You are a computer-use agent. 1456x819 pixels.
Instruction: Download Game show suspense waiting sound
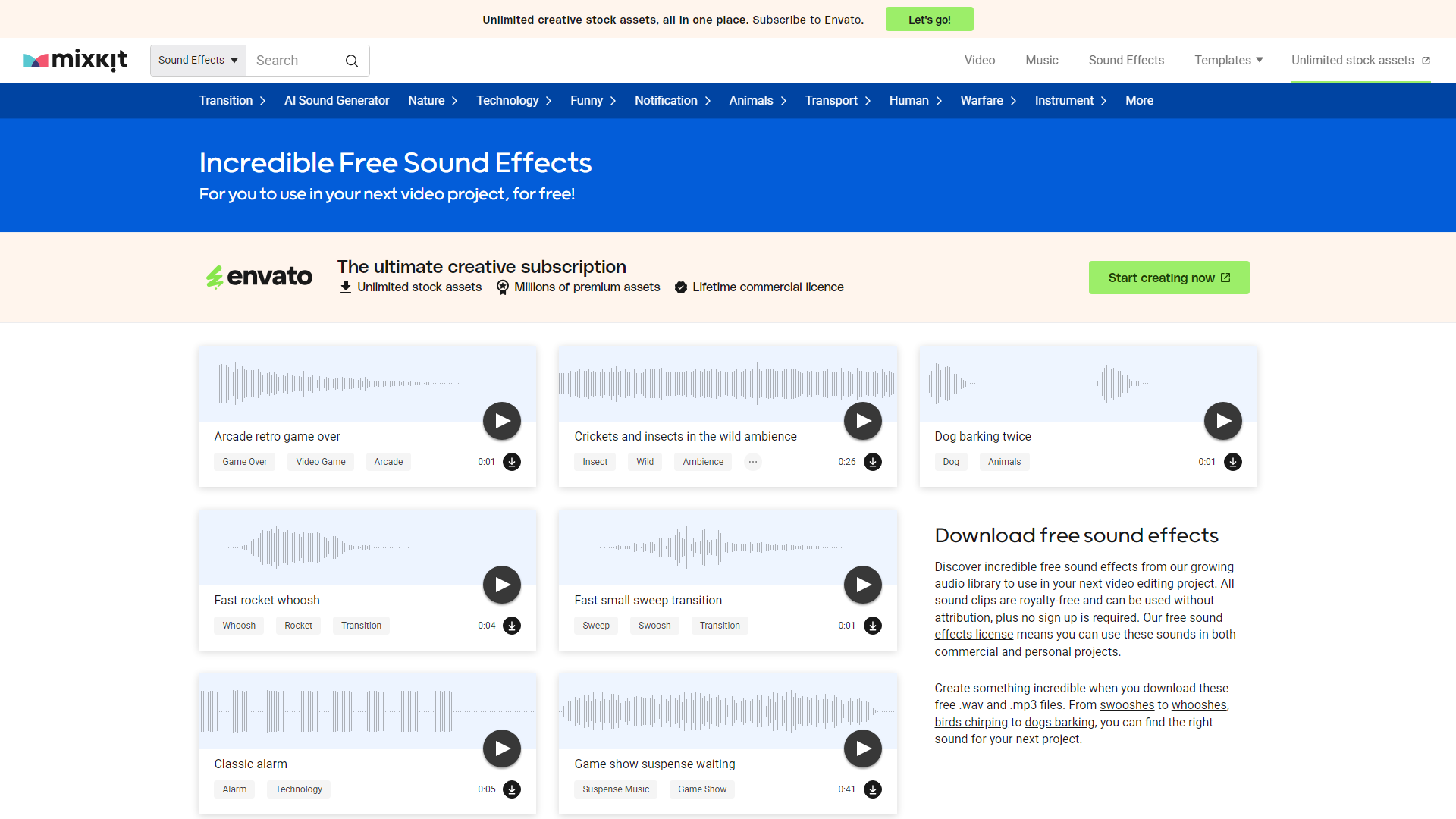click(873, 789)
